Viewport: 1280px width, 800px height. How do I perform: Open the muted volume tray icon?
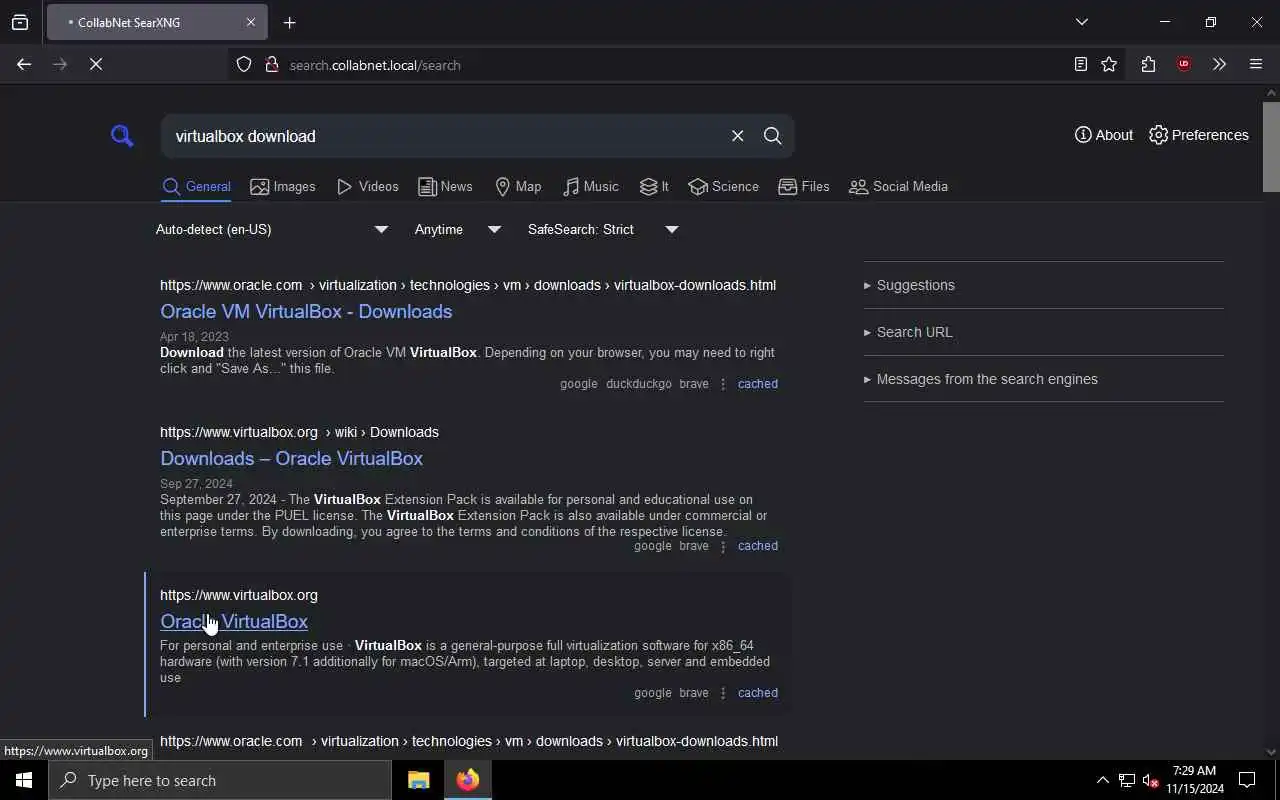(x=1151, y=781)
